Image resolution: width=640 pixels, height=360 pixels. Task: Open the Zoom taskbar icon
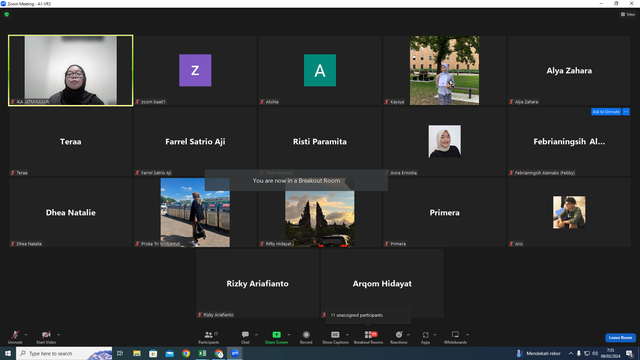(235, 353)
